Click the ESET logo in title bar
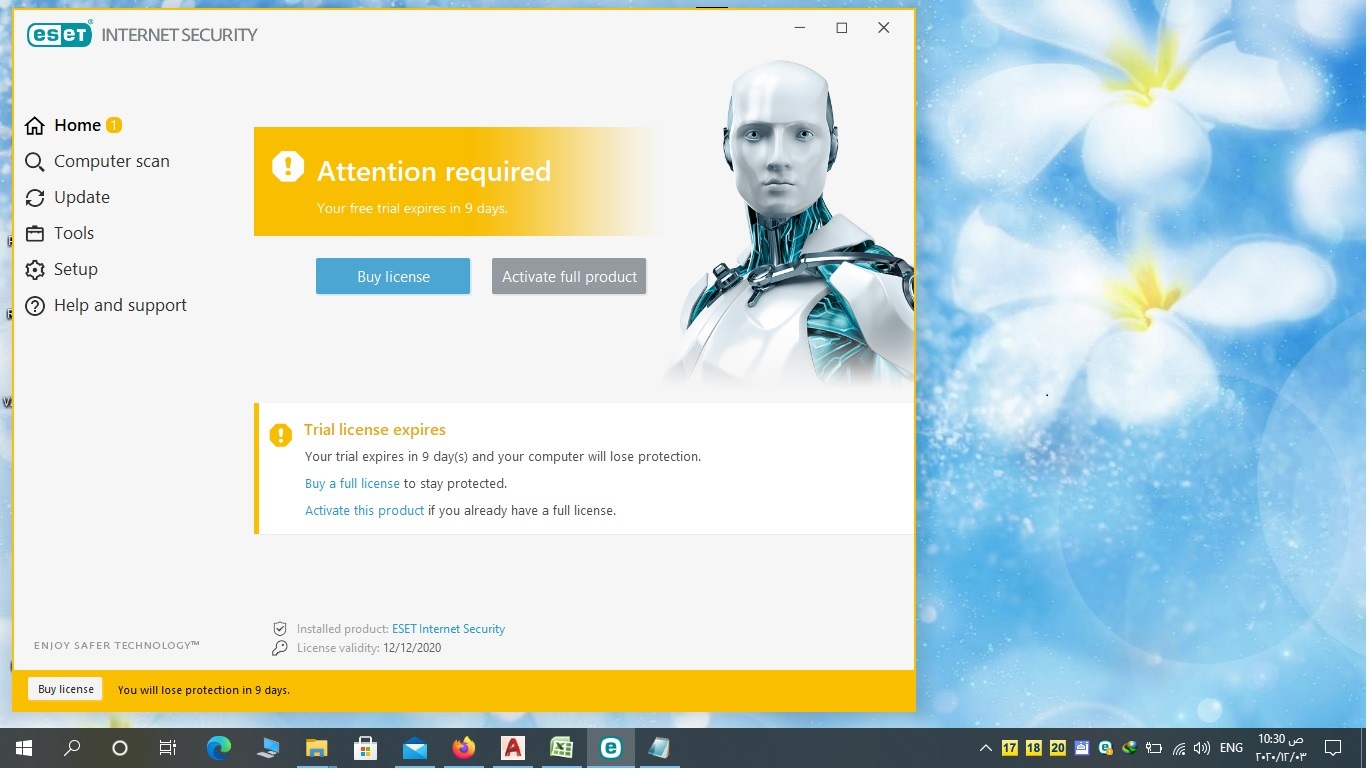The width and height of the screenshot is (1370, 770). tap(60, 34)
